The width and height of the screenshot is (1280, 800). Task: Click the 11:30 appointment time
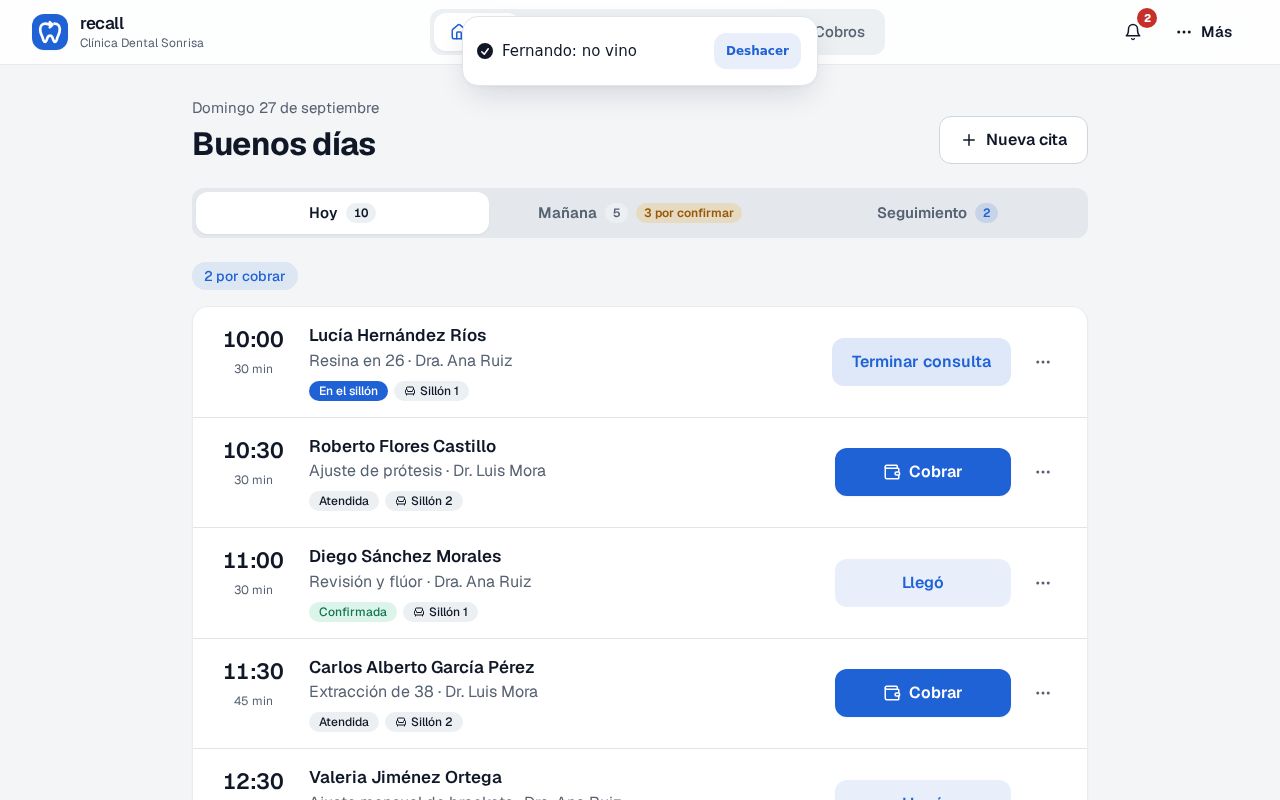coord(253,672)
